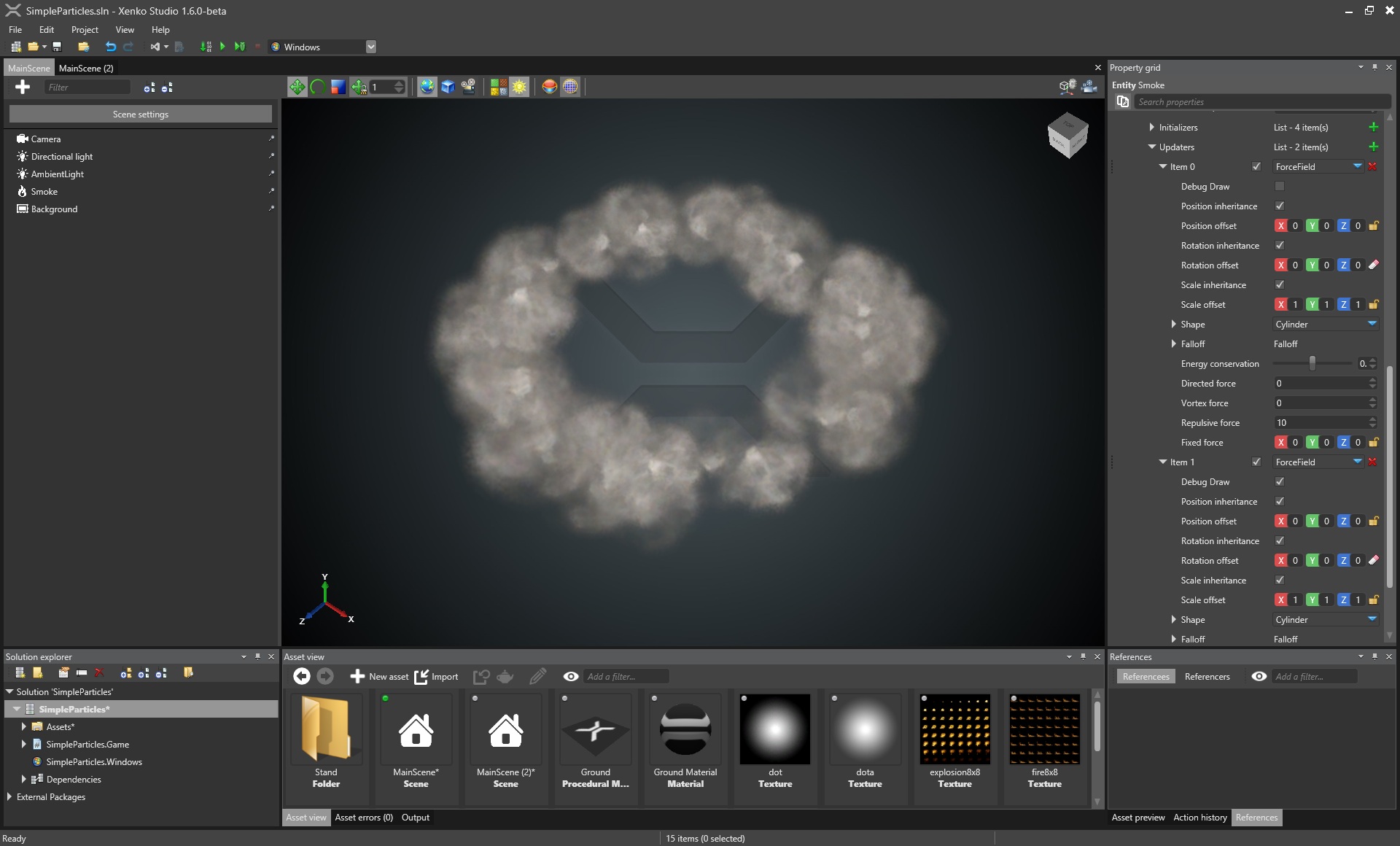Click the New asset button
Image resolution: width=1400 pixels, height=846 pixels.
point(379,677)
